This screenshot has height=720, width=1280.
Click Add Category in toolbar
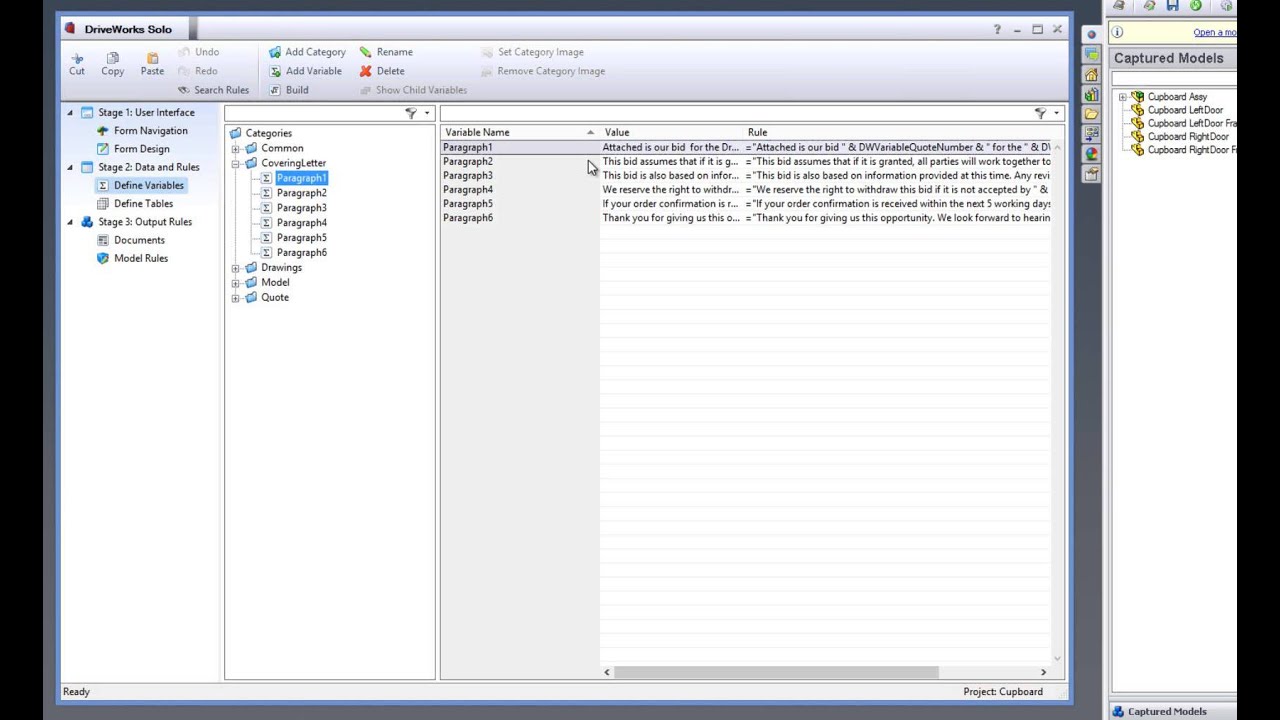coord(306,52)
